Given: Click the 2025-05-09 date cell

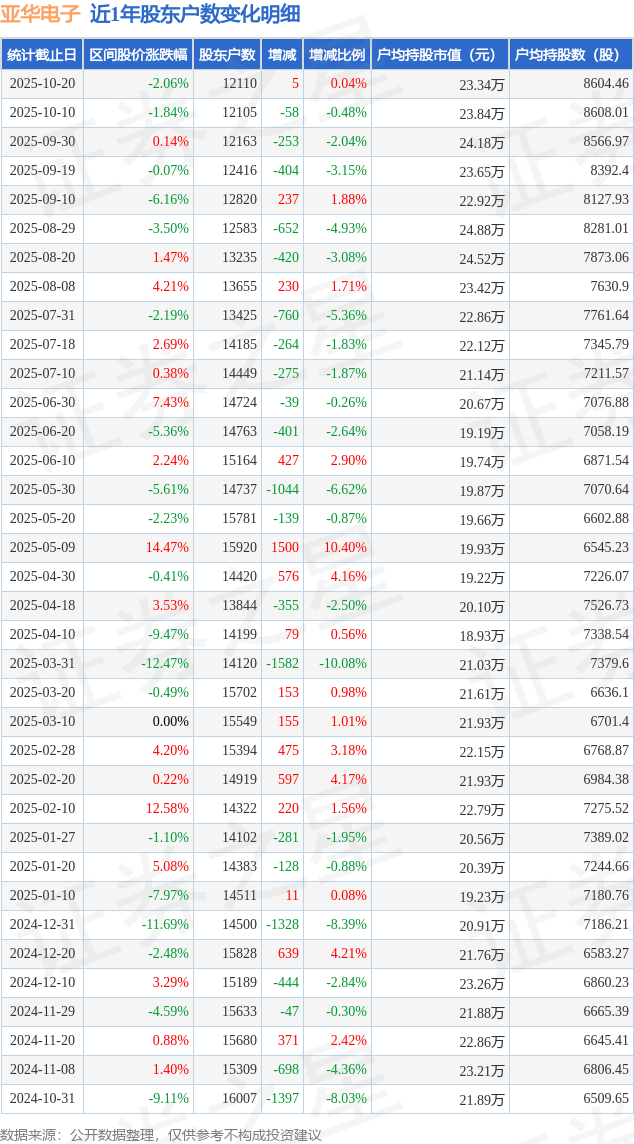Looking at the screenshot, I should click(x=42, y=548).
